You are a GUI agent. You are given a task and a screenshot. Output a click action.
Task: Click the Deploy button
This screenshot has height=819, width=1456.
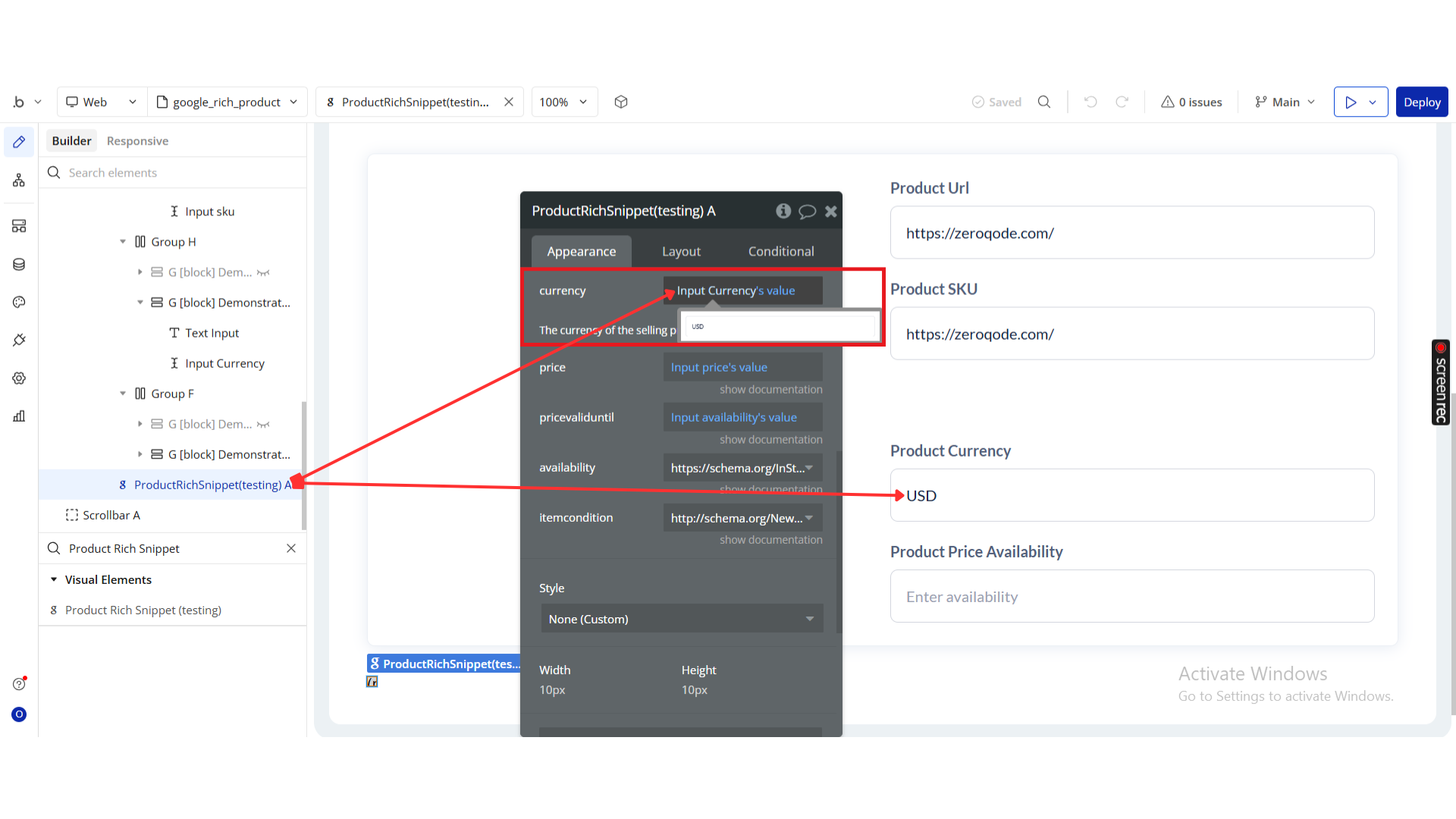point(1421,102)
